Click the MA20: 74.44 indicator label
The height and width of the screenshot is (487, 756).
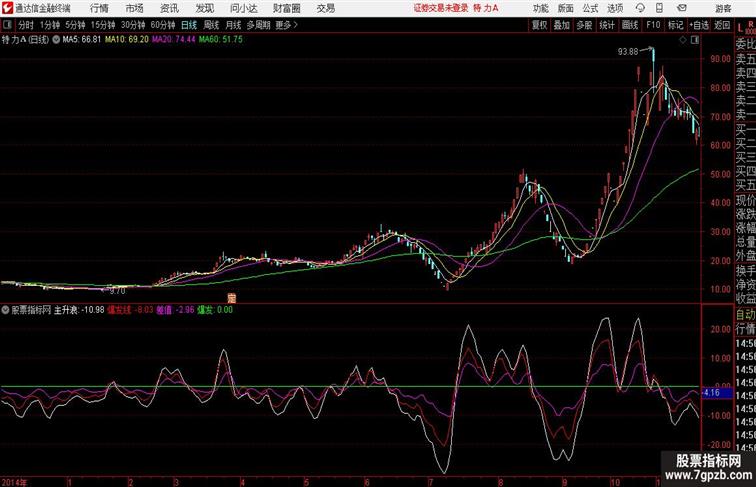pos(174,40)
